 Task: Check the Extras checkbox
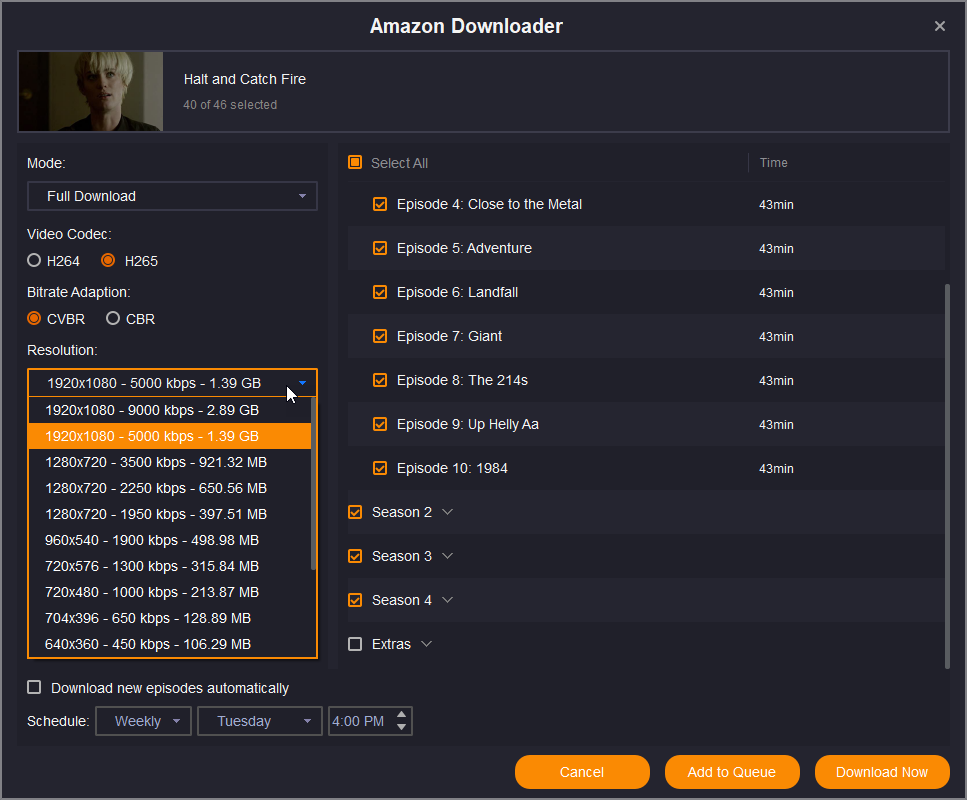pos(355,644)
